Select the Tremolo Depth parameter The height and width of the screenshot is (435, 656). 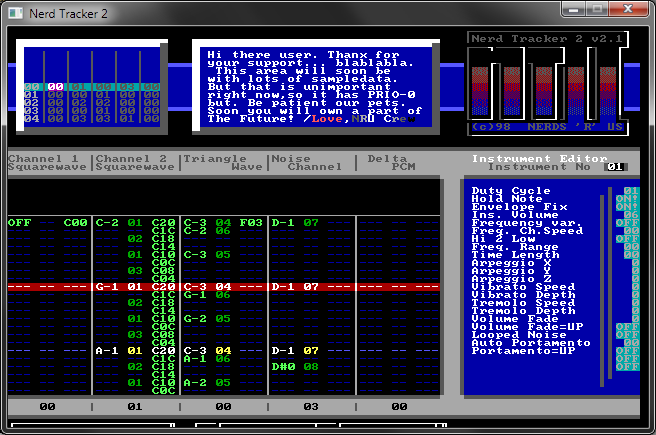523,311
